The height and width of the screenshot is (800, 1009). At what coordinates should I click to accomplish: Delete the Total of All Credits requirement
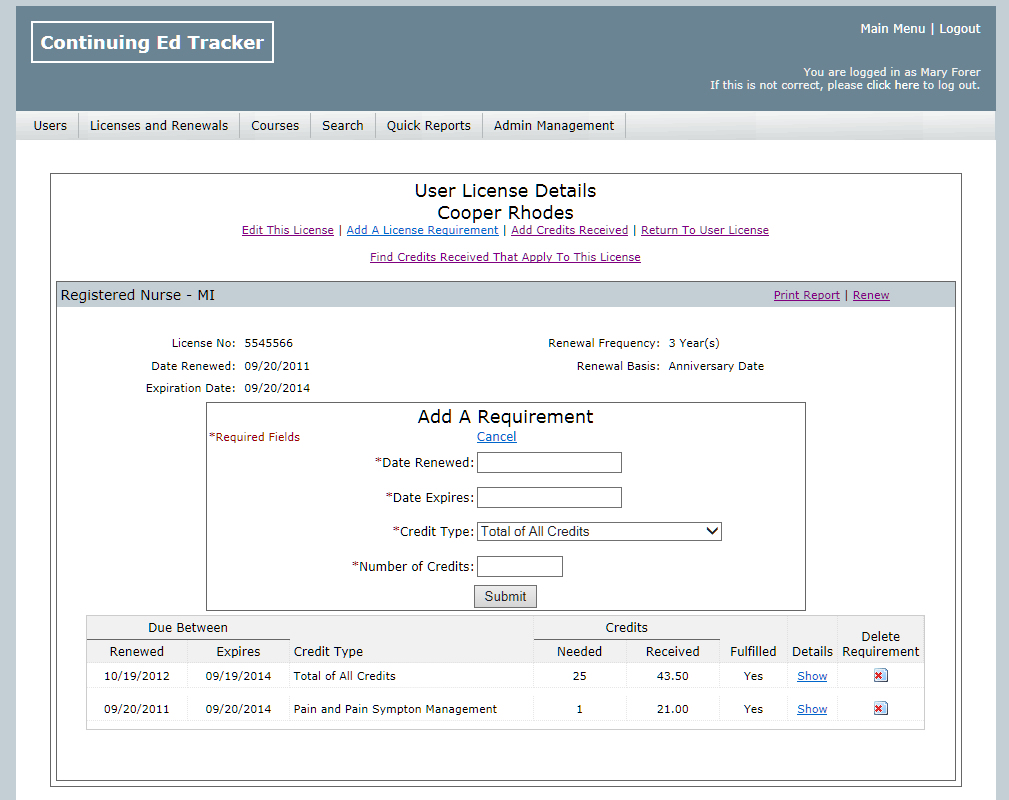[880, 676]
